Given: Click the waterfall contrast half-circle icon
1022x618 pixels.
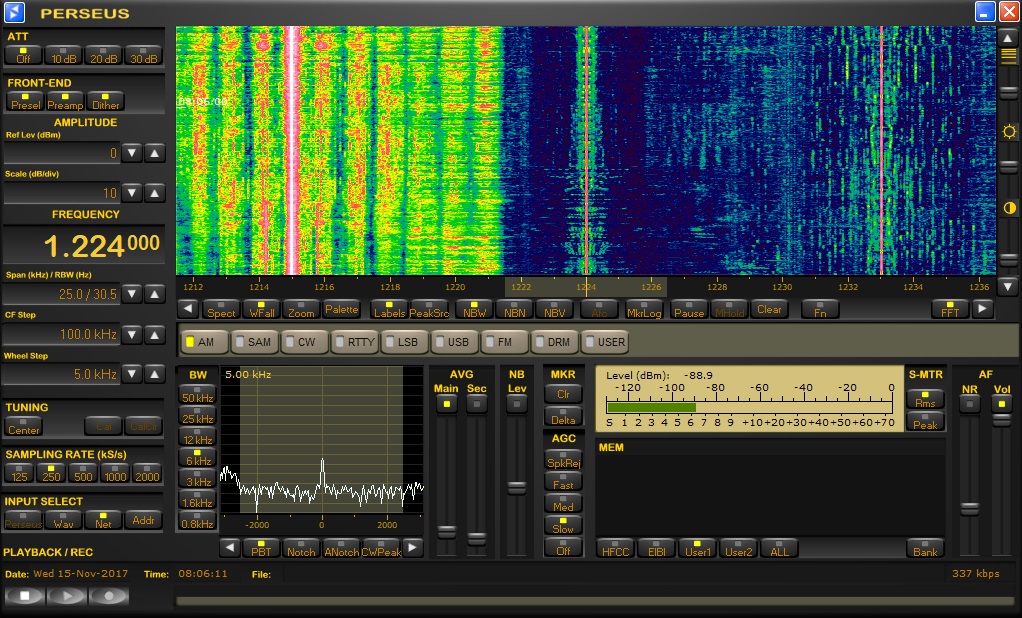Looking at the screenshot, I should point(1009,208).
